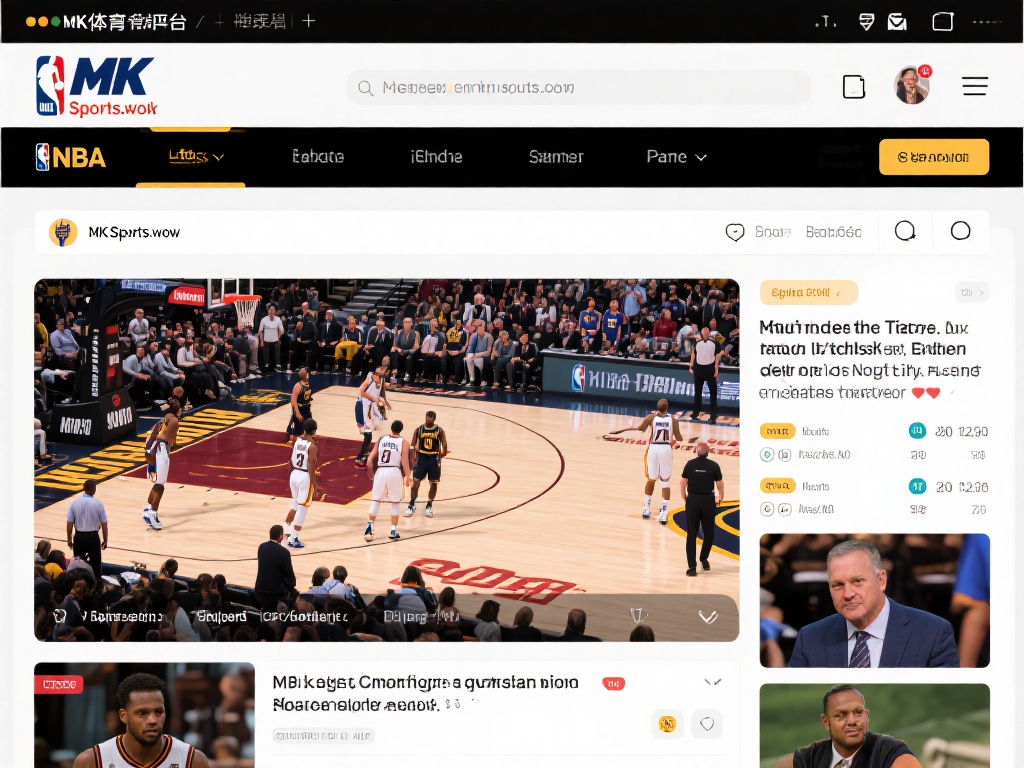The image size is (1024, 768).
Task: Open the hamburger menu icon
Action: [x=975, y=87]
